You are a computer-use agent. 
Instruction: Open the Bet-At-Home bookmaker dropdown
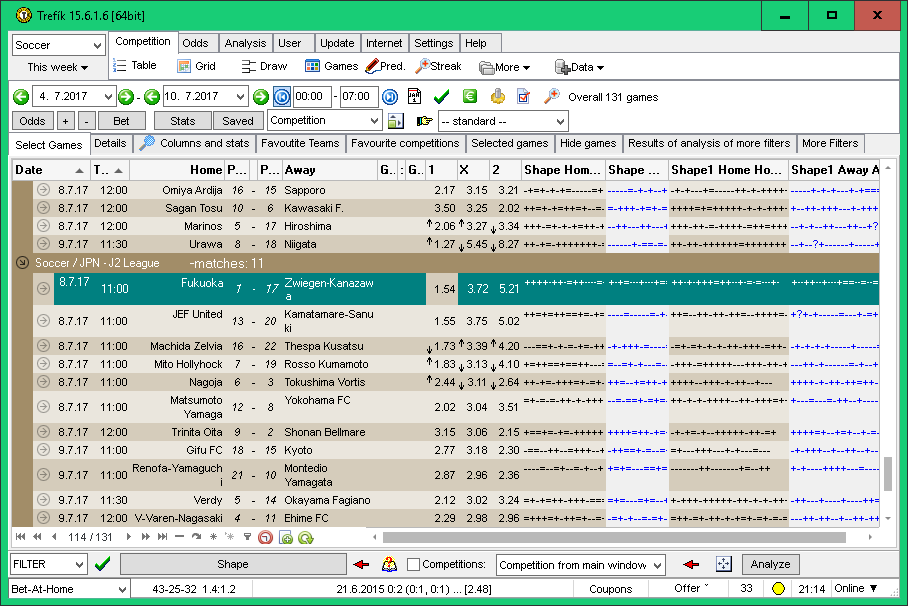[x=69, y=589]
